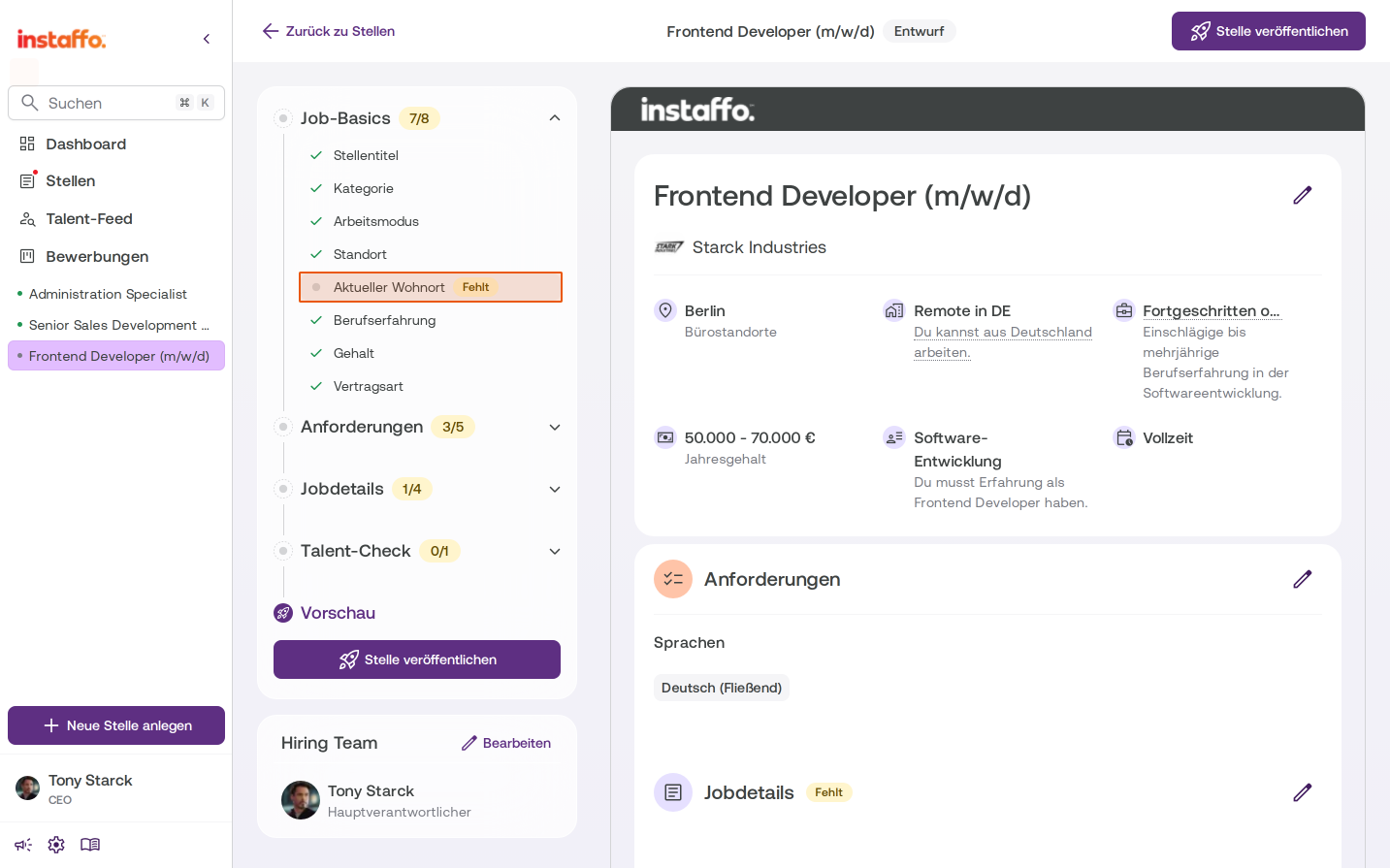Collapse the Job-Basics section

(555, 118)
